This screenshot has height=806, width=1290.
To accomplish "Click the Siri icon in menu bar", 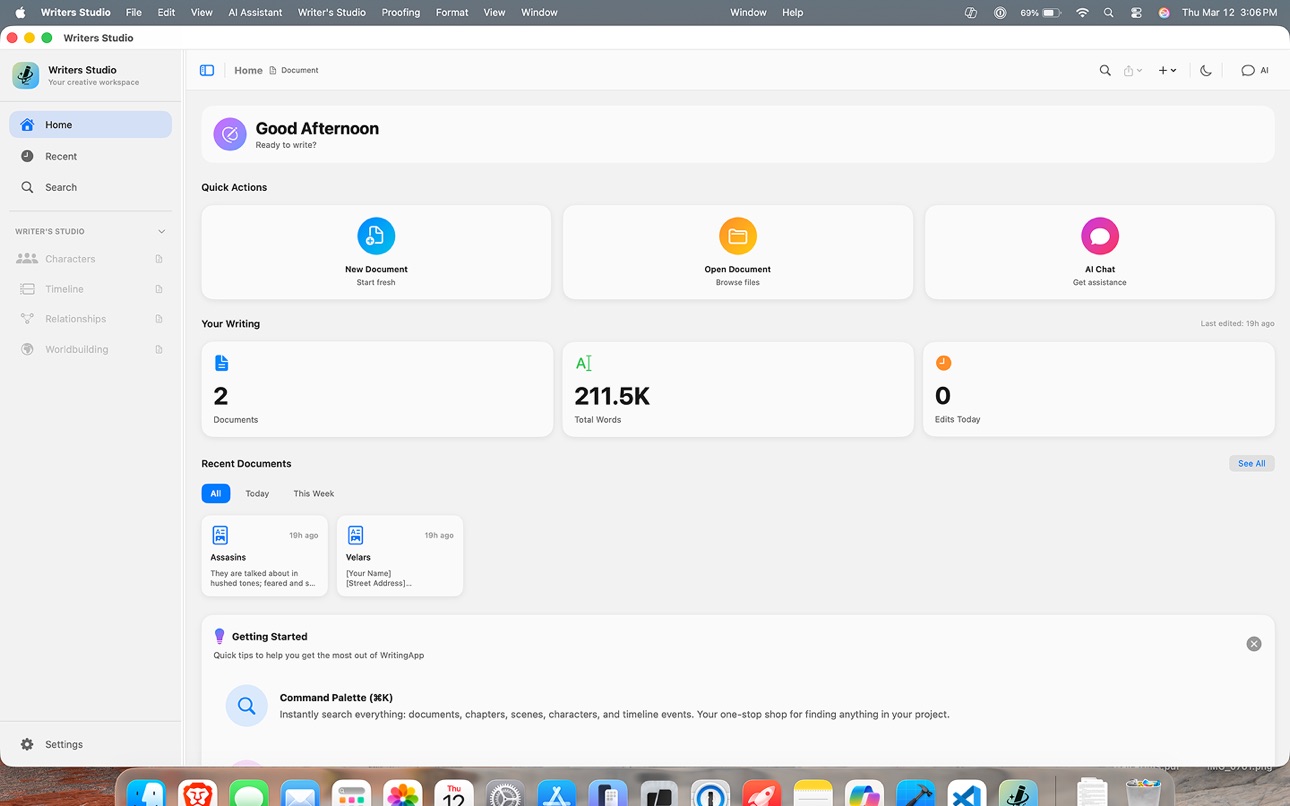I will (1164, 12).
